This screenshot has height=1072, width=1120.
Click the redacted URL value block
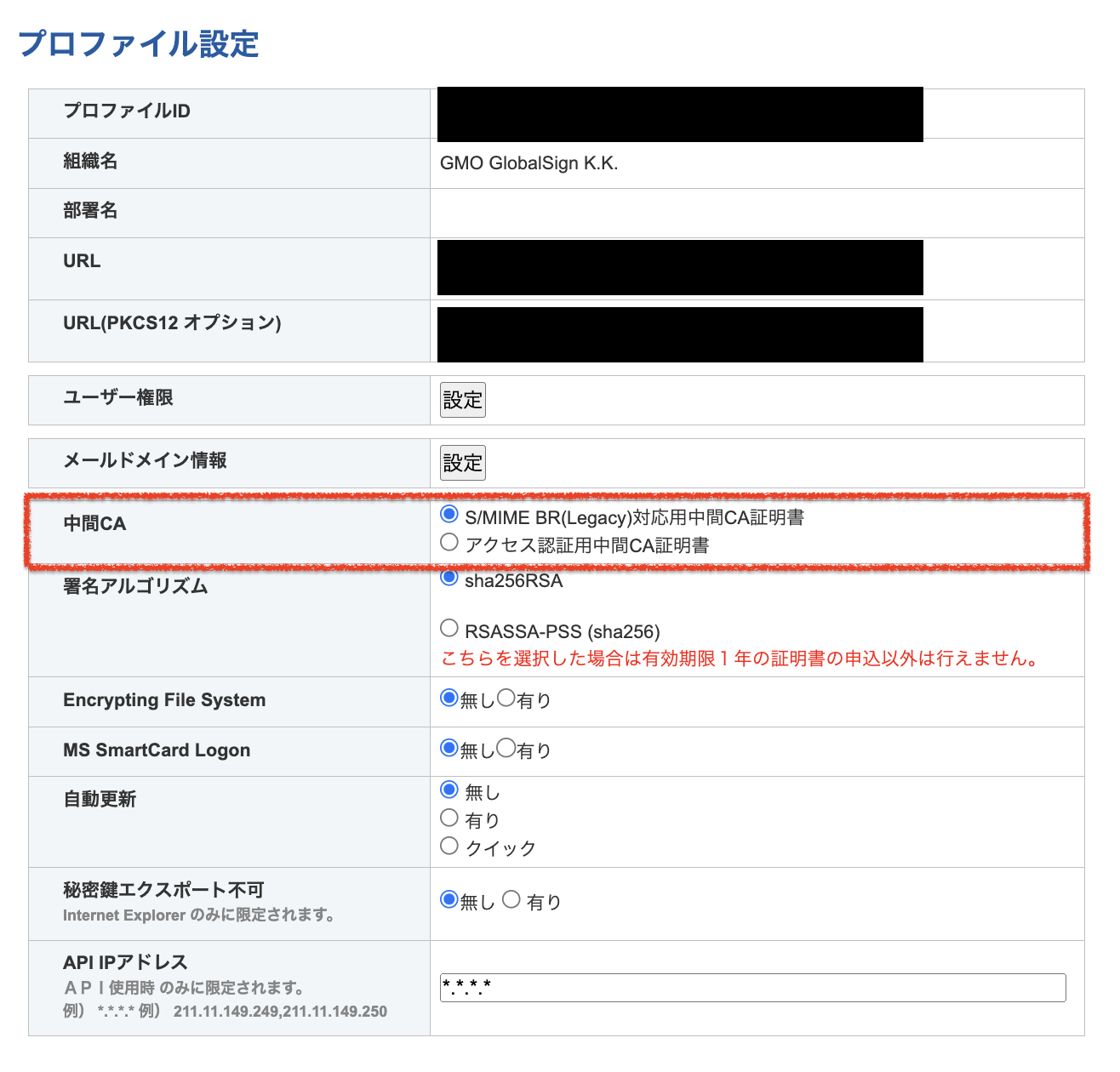680,268
